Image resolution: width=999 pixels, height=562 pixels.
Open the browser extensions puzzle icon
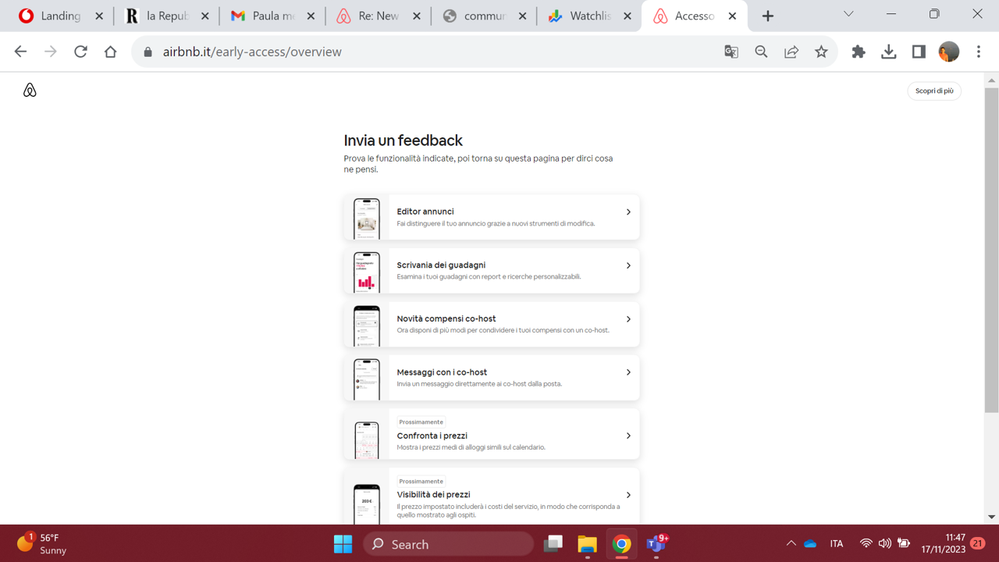point(858,52)
